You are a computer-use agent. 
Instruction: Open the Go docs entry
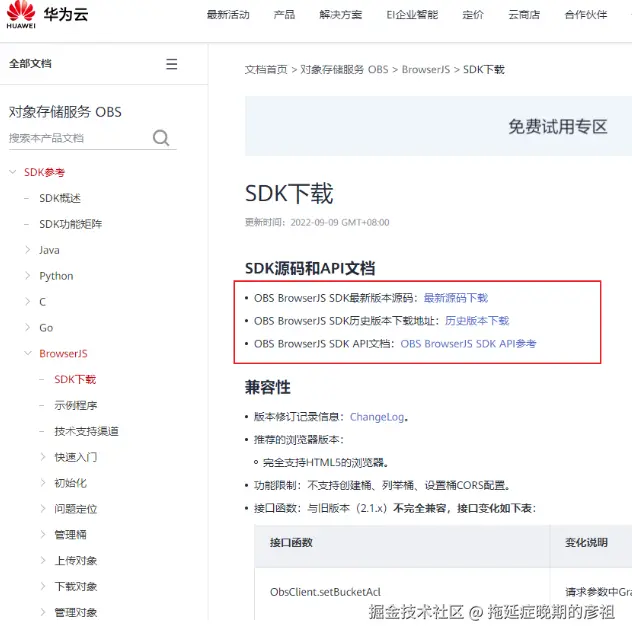point(46,328)
